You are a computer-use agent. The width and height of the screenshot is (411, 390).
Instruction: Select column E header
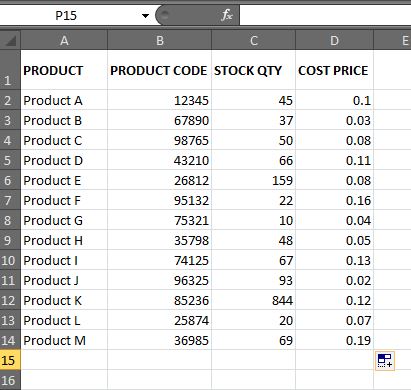(x=392, y=40)
